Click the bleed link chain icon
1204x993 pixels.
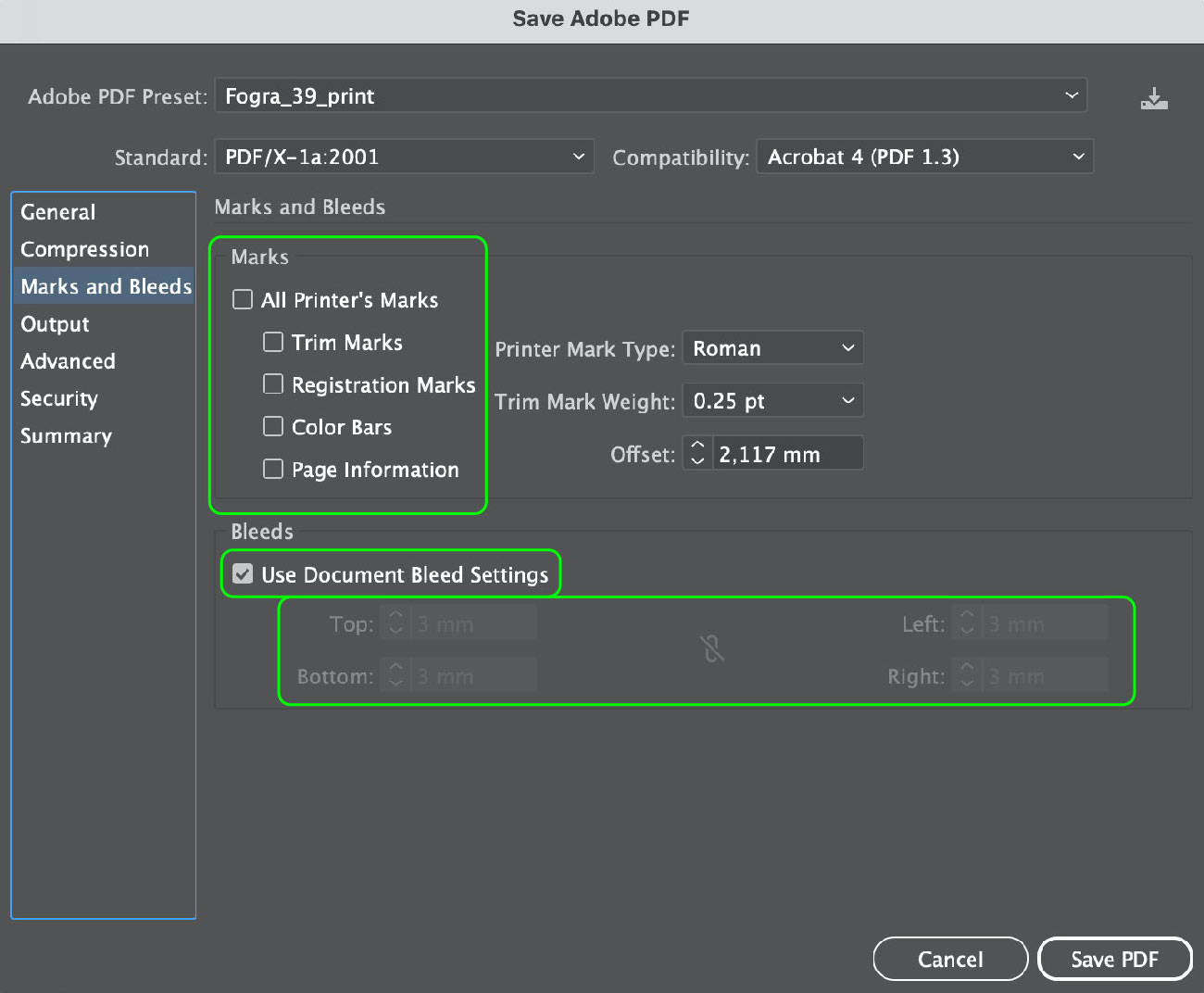pos(712,648)
